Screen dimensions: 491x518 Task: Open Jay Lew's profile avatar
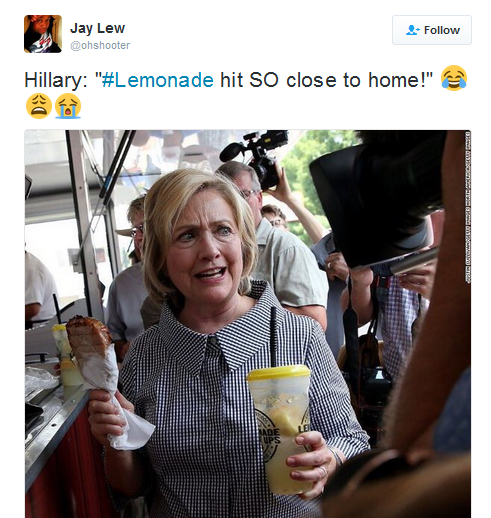[43, 34]
